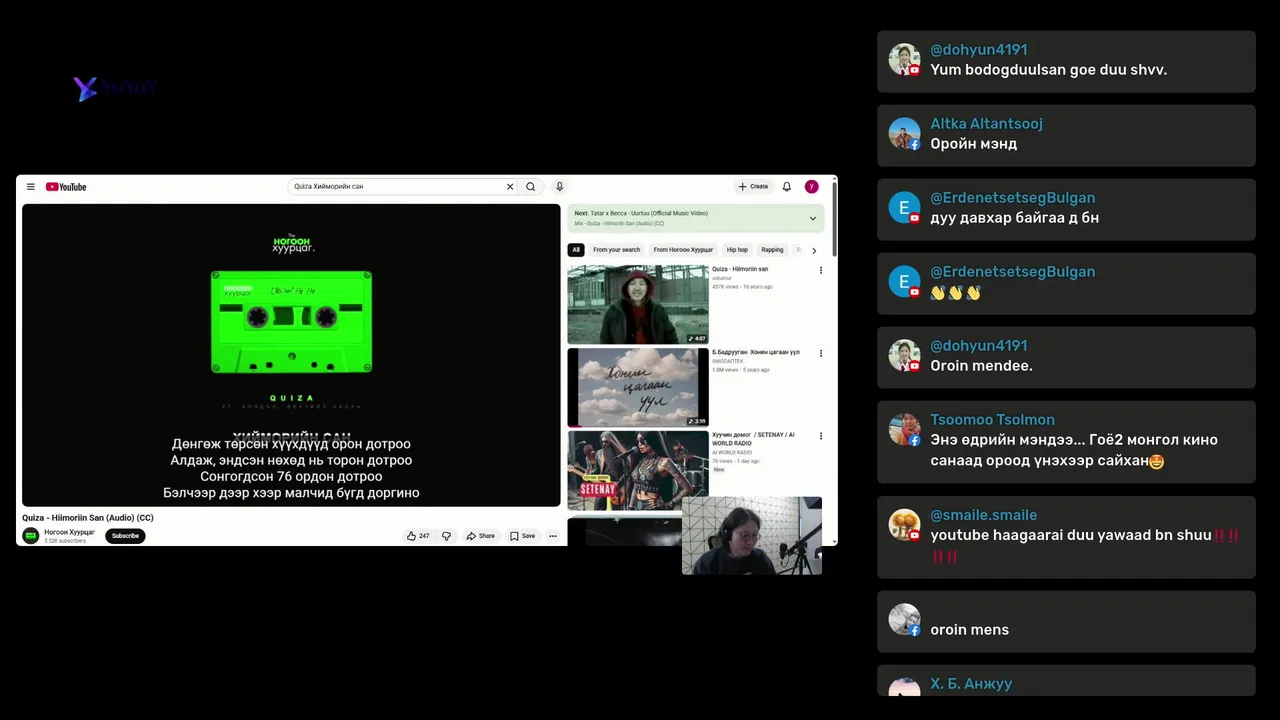Open the notifications bell
The height and width of the screenshot is (720, 1280).
click(x=787, y=187)
